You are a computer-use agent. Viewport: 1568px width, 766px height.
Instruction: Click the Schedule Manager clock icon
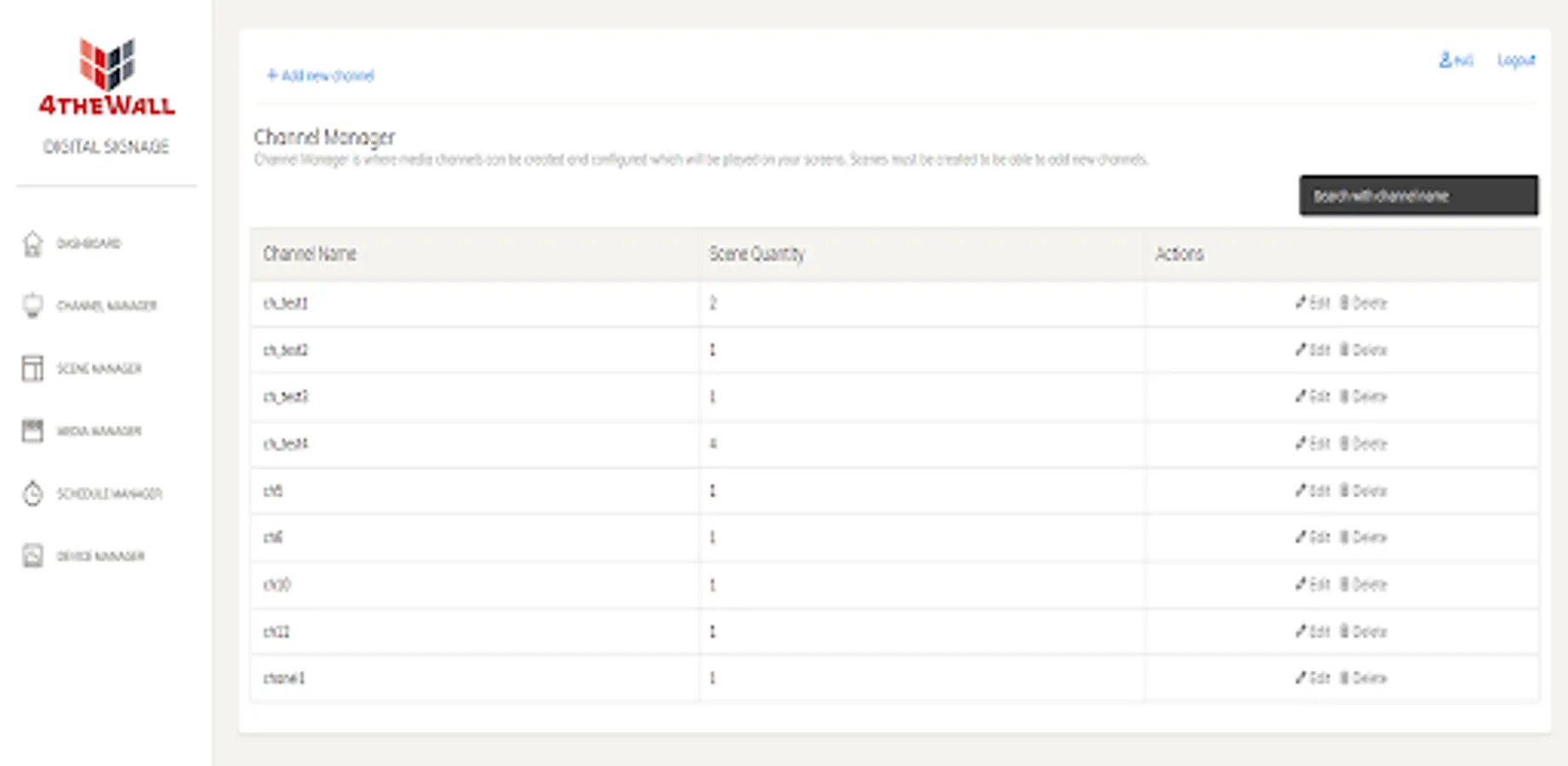[x=32, y=494]
